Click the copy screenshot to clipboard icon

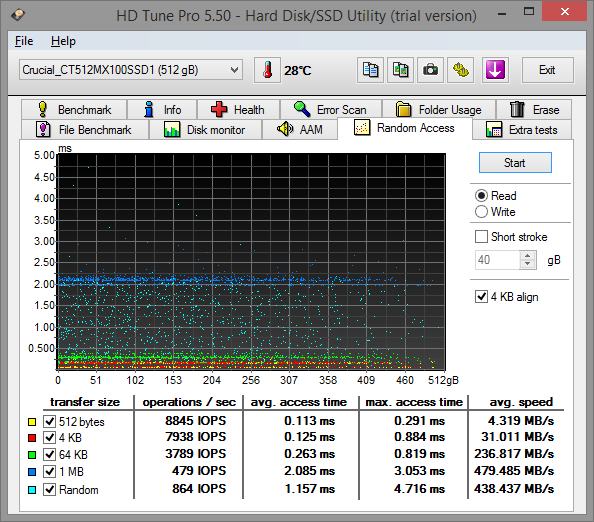400,70
